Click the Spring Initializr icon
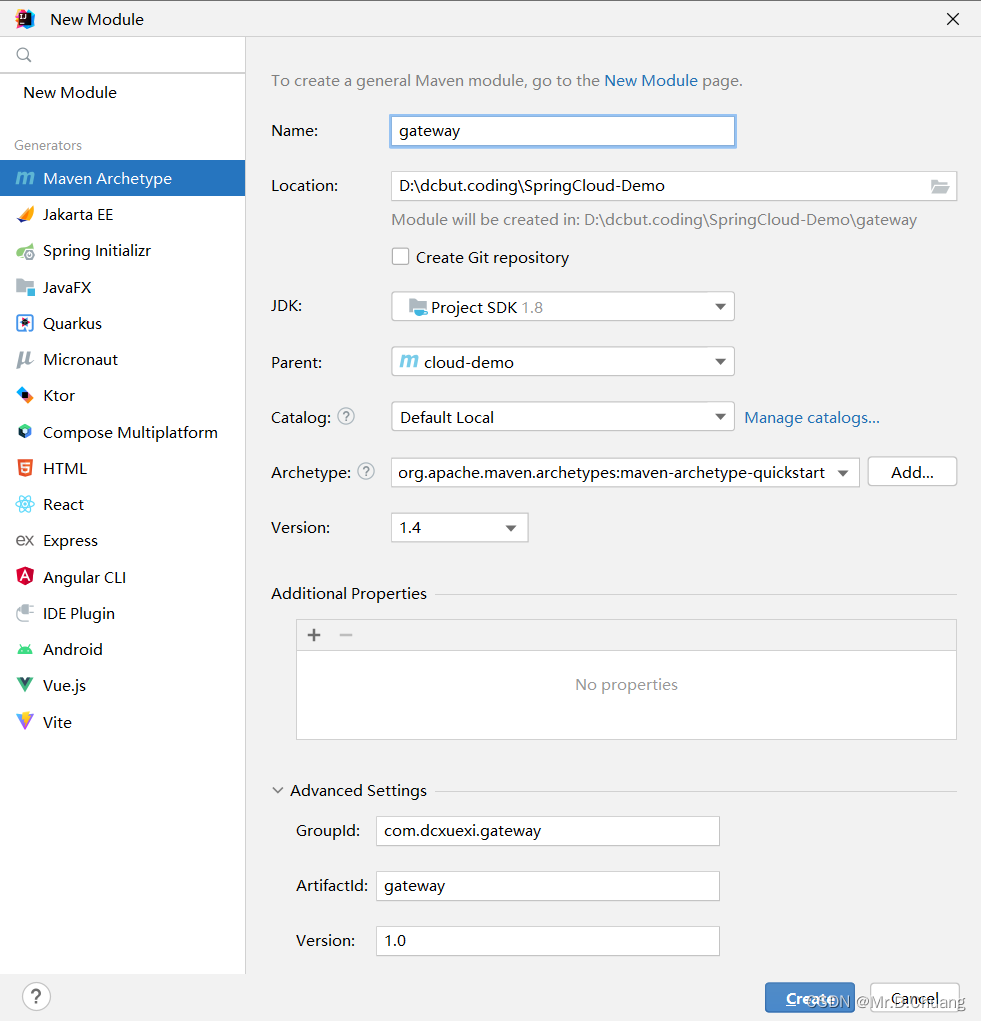Viewport: 981px width, 1021px height. 25,251
